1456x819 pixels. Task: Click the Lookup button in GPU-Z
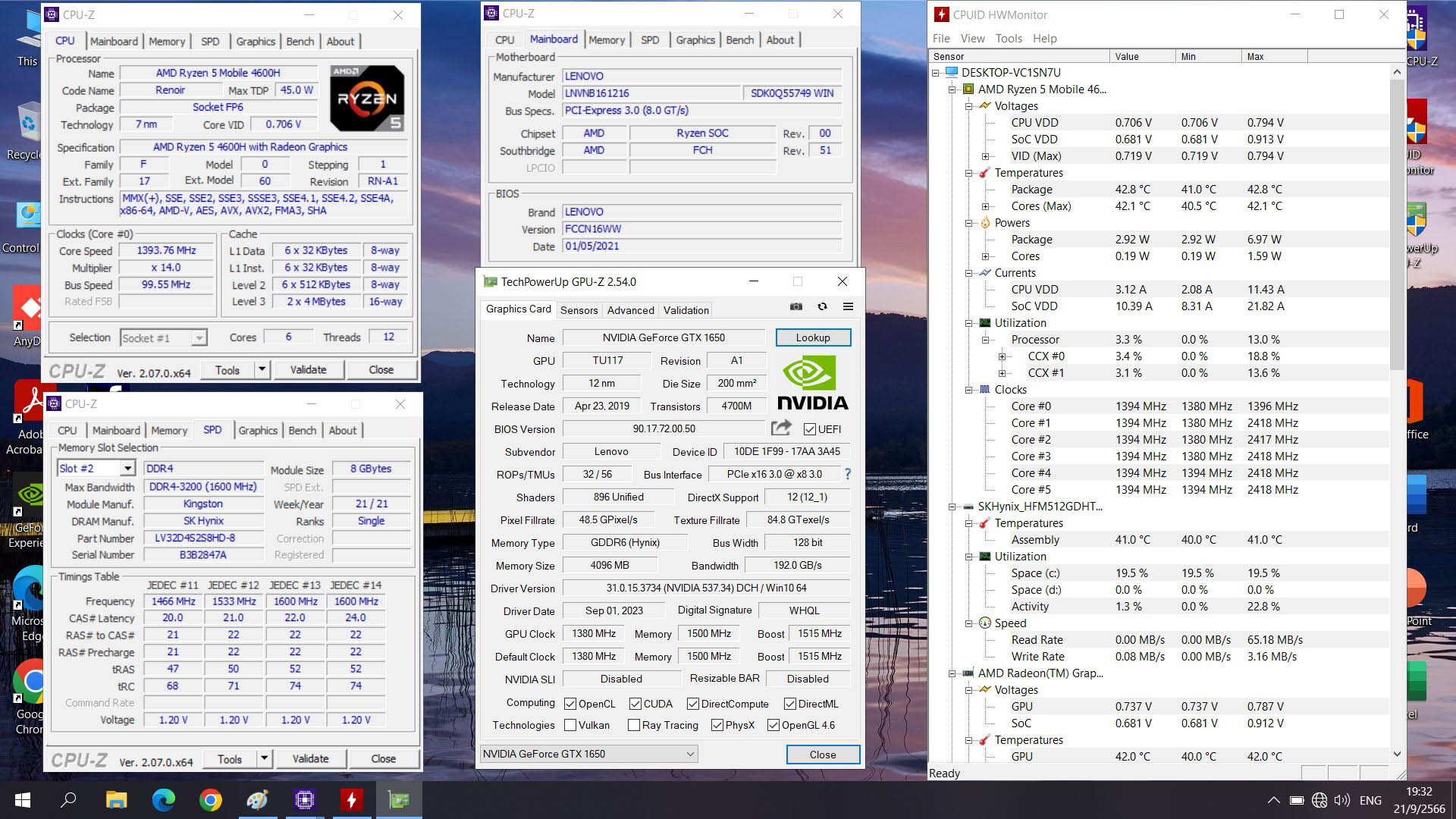click(813, 337)
